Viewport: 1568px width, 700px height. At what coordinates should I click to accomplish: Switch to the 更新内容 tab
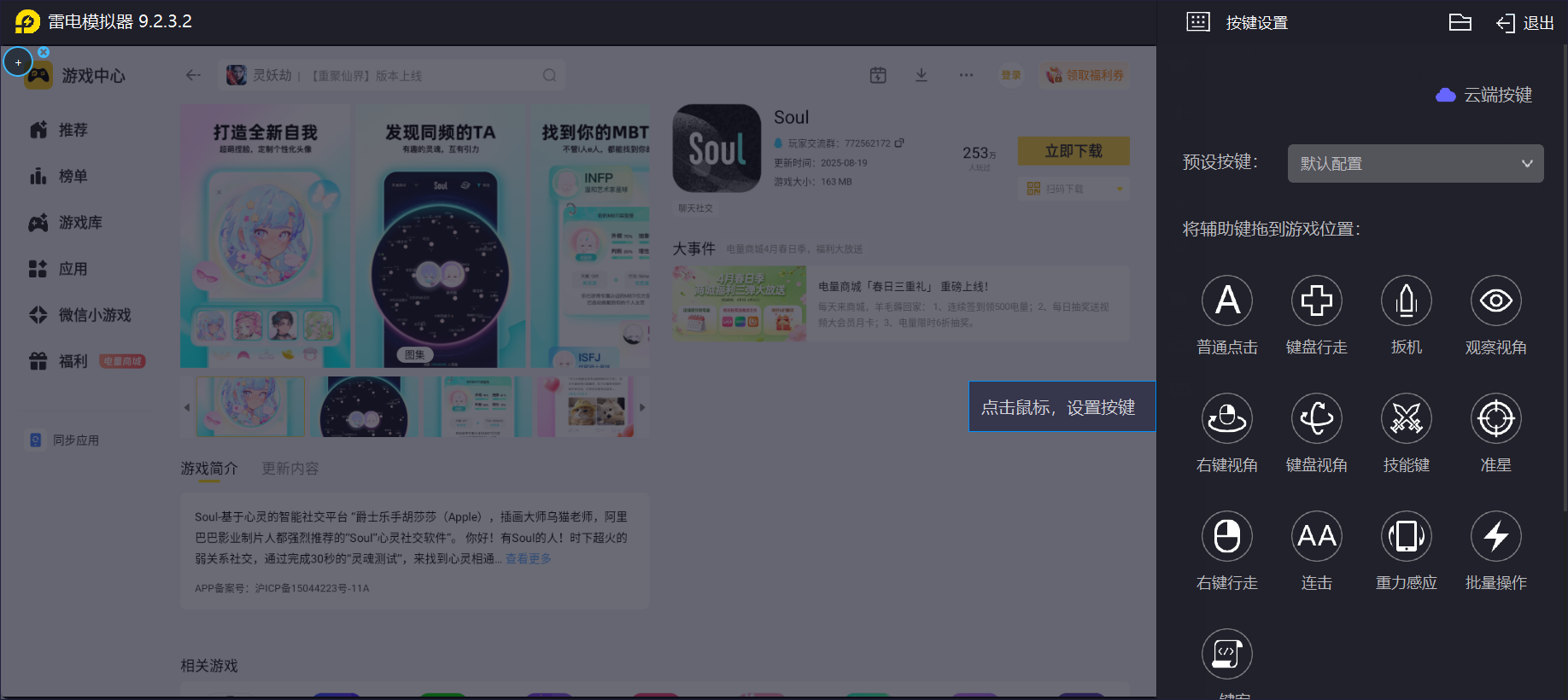(x=290, y=469)
